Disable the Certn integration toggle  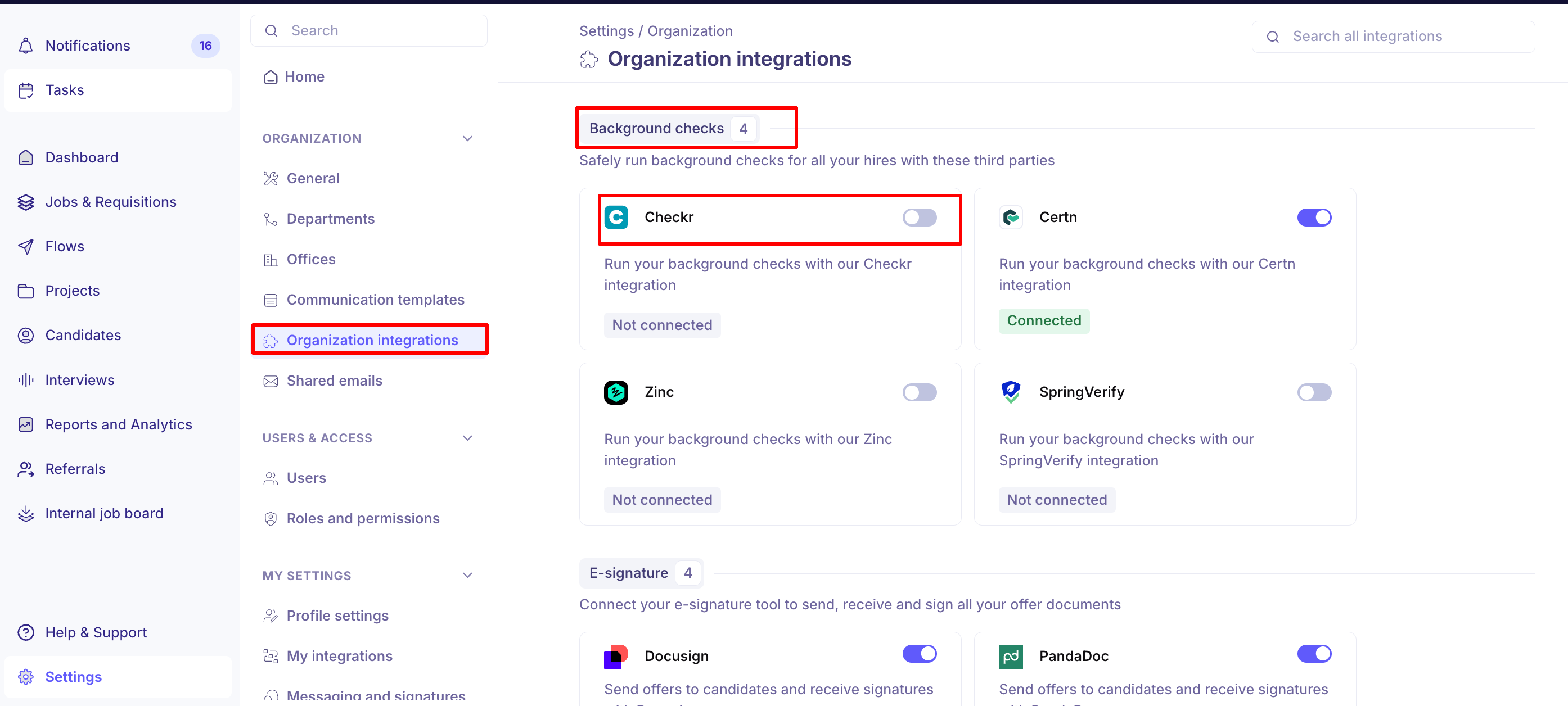[1314, 218]
